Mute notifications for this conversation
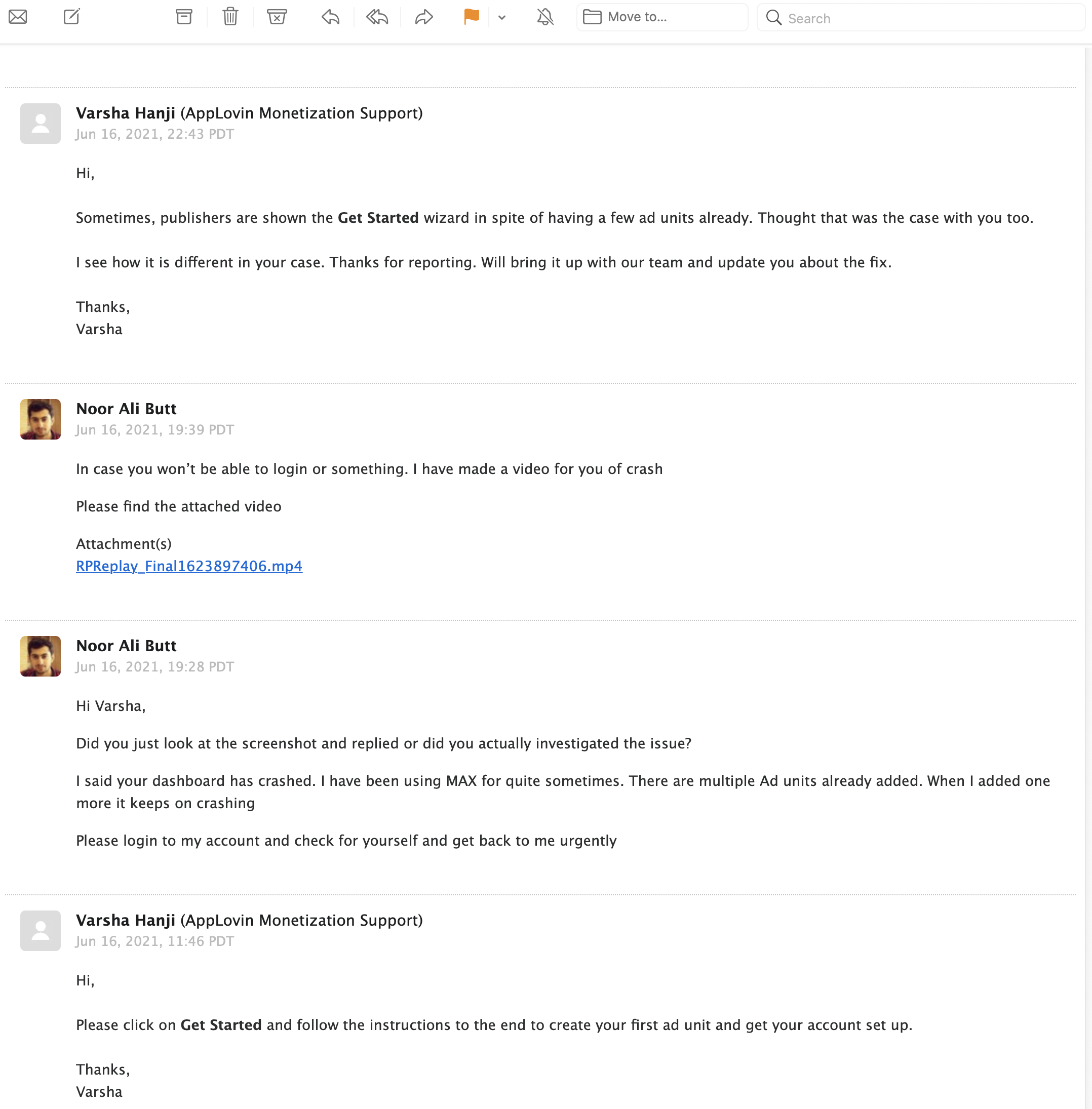The width and height of the screenshot is (1092, 1109). [545, 17]
